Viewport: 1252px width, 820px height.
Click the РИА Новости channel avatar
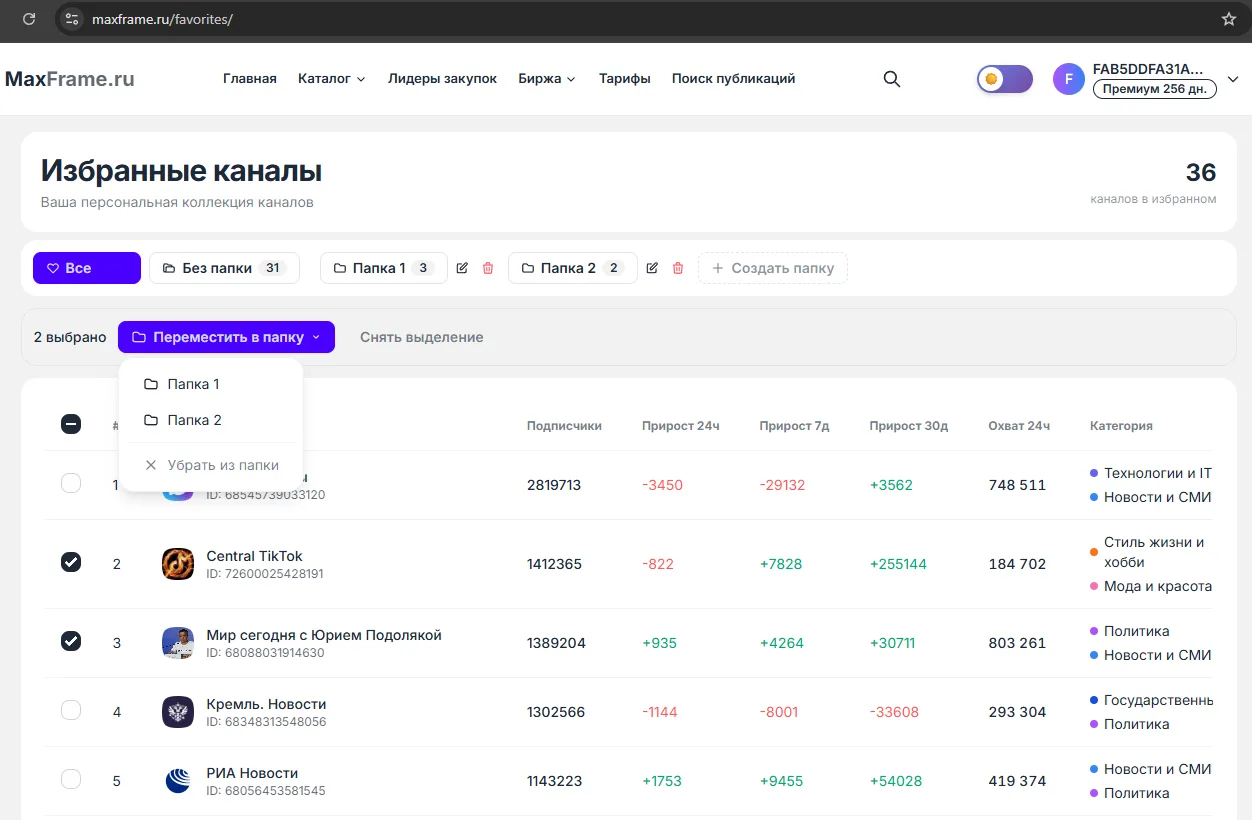(178, 781)
